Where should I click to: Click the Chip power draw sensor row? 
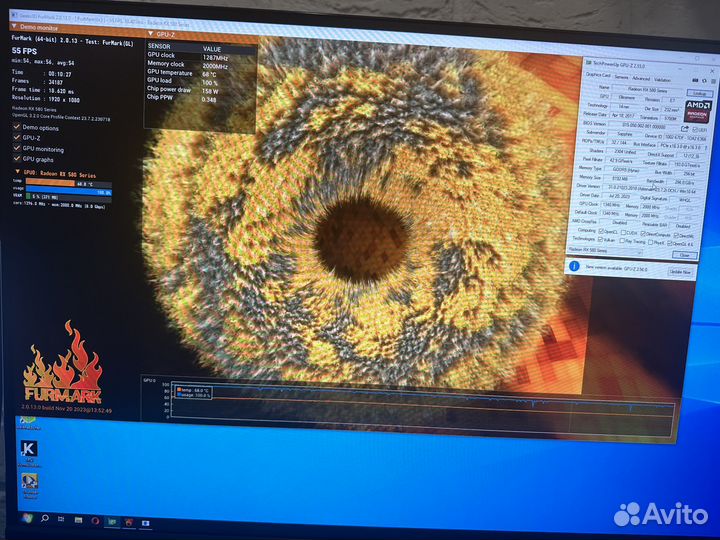pyautogui.click(x=201, y=90)
